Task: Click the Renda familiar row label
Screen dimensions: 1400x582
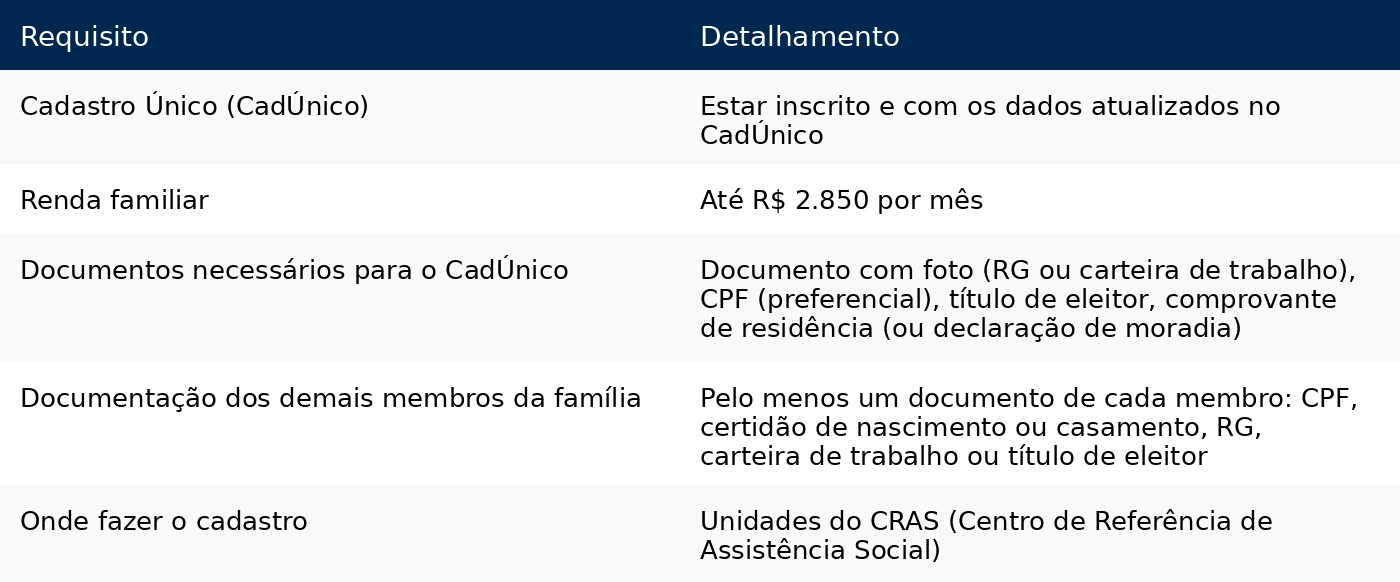Action: [x=114, y=201]
